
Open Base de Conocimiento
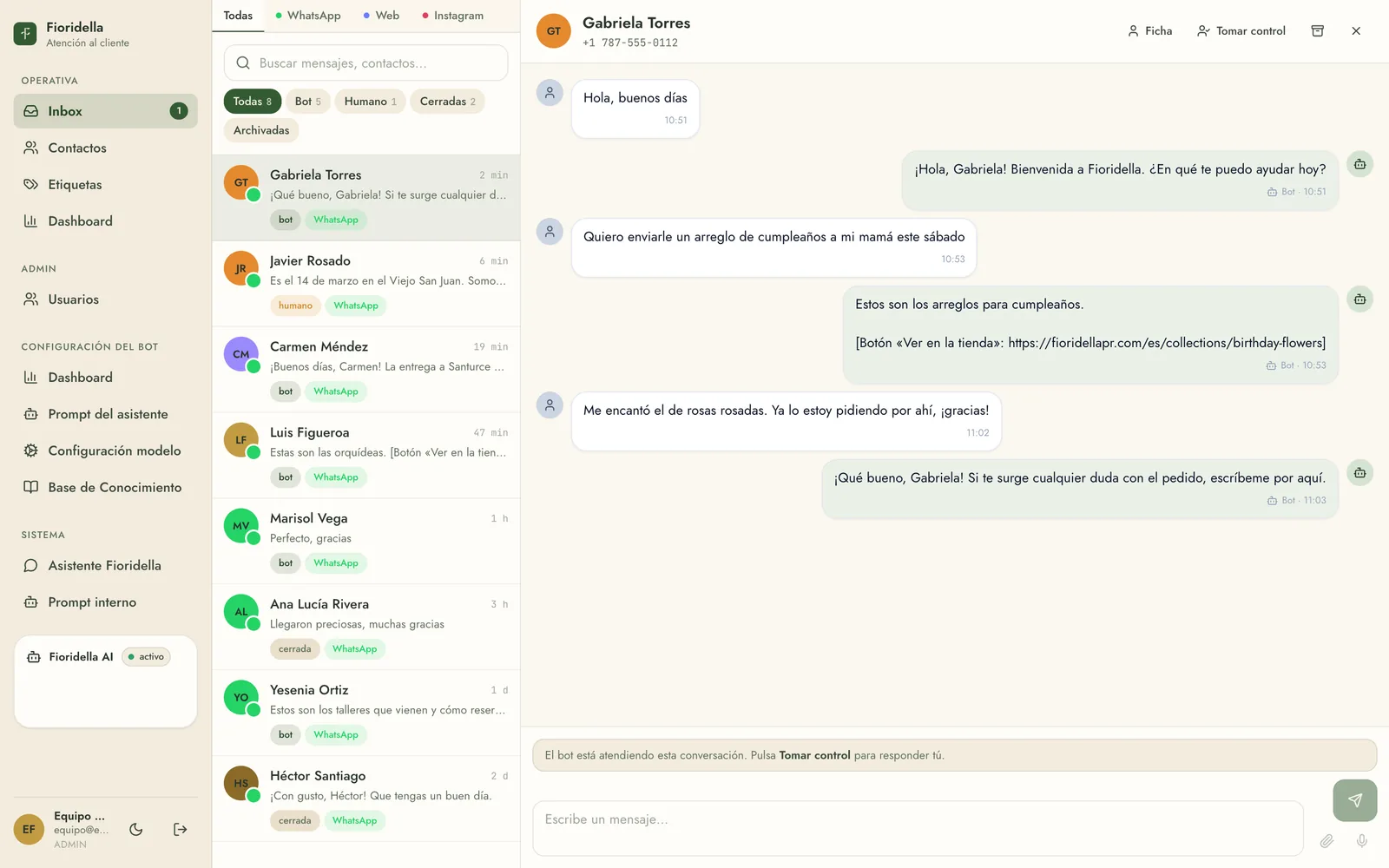[x=105, y=487]
